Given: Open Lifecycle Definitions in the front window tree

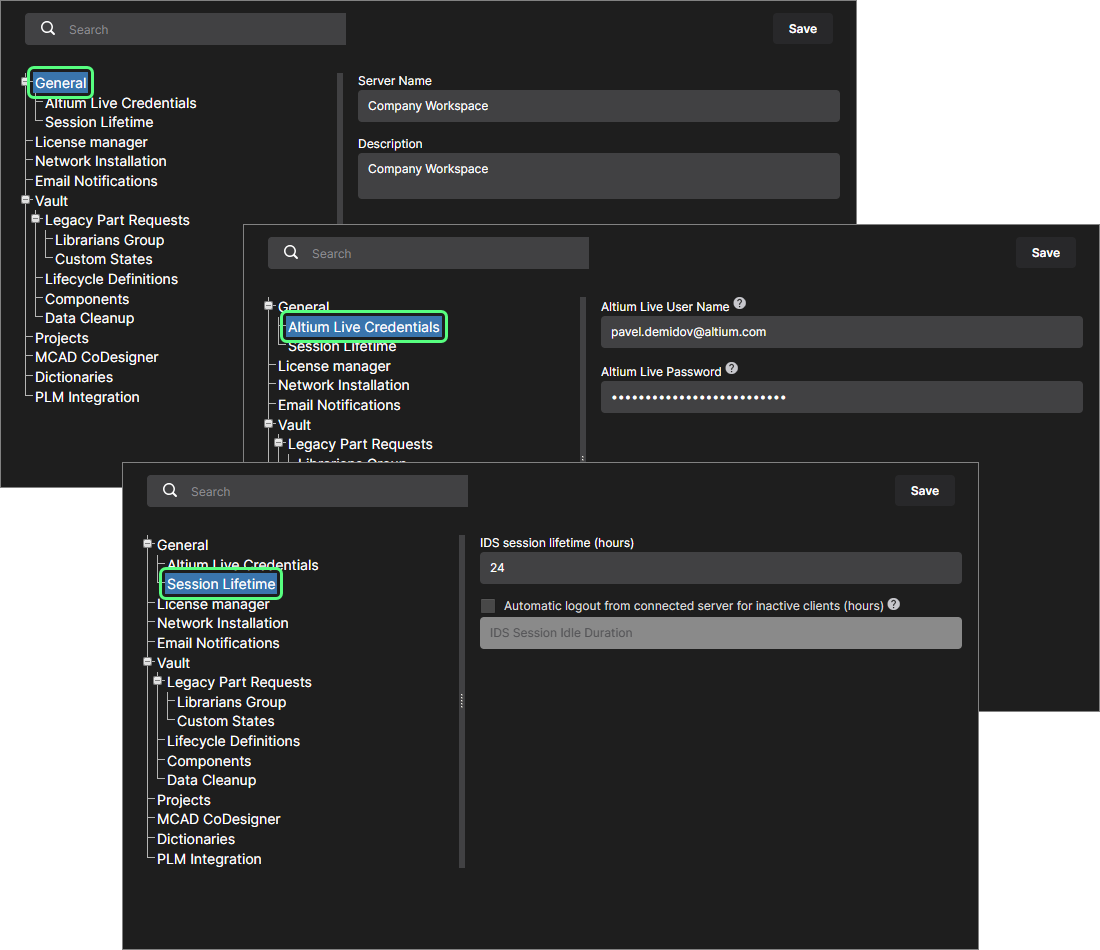Looking at the screenshot, I should coord(233,741).
